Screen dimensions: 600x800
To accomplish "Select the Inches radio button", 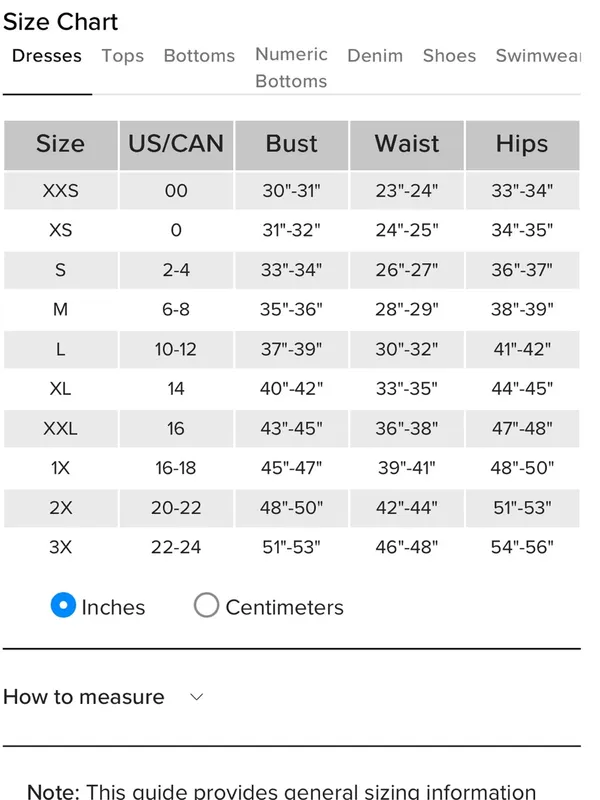I will pyautogui.click(x=63, y=605).
